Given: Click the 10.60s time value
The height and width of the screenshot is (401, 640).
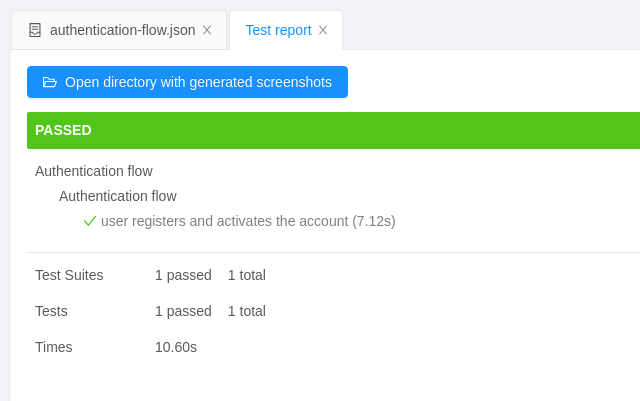Looking at the screenshot, I should [176, 347].
